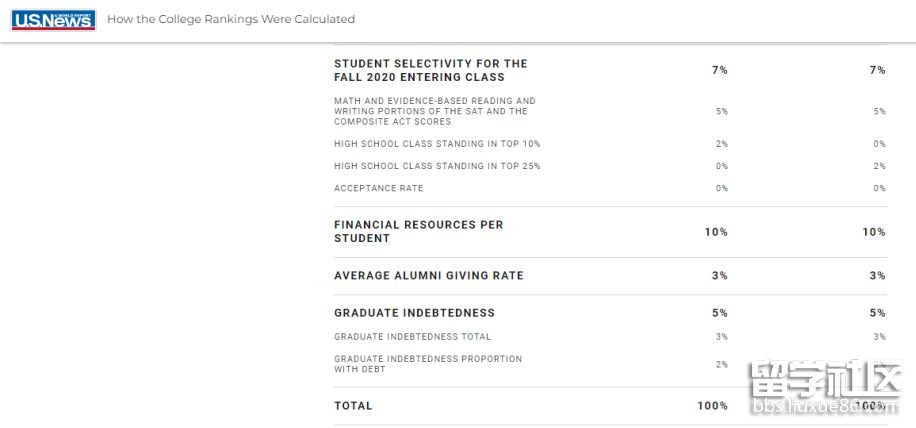Click the first column 2% Top 10% value
The height and width of the screenshot is (428, 916).
(722, 144)
